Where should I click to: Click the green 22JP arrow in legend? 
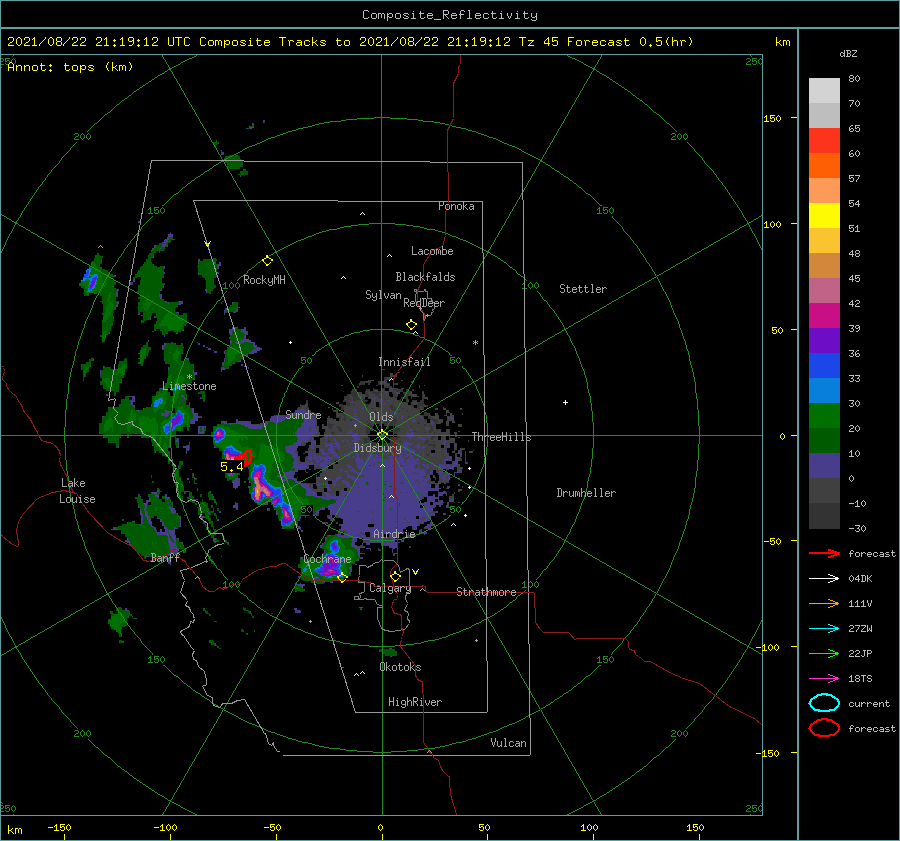[x=824, y=653]
